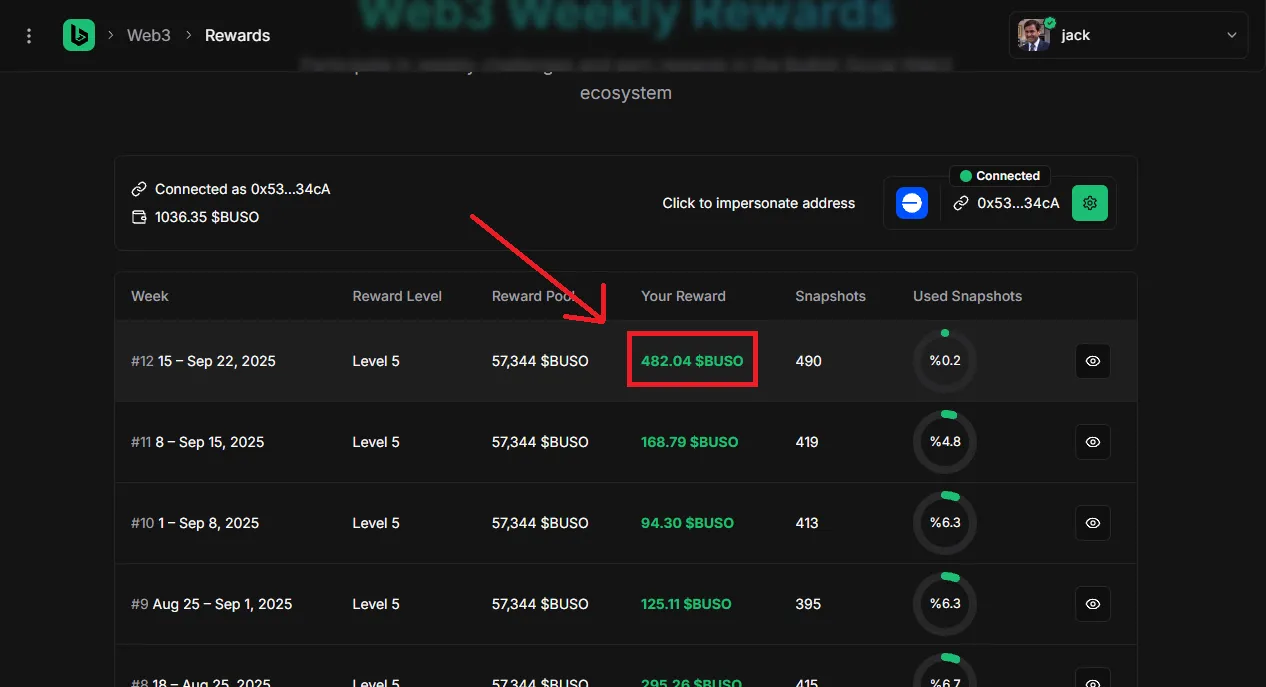Click 57,344 $BUSO pool in week #9 row
1266x687 pixels.
click(x=540, y=604)
